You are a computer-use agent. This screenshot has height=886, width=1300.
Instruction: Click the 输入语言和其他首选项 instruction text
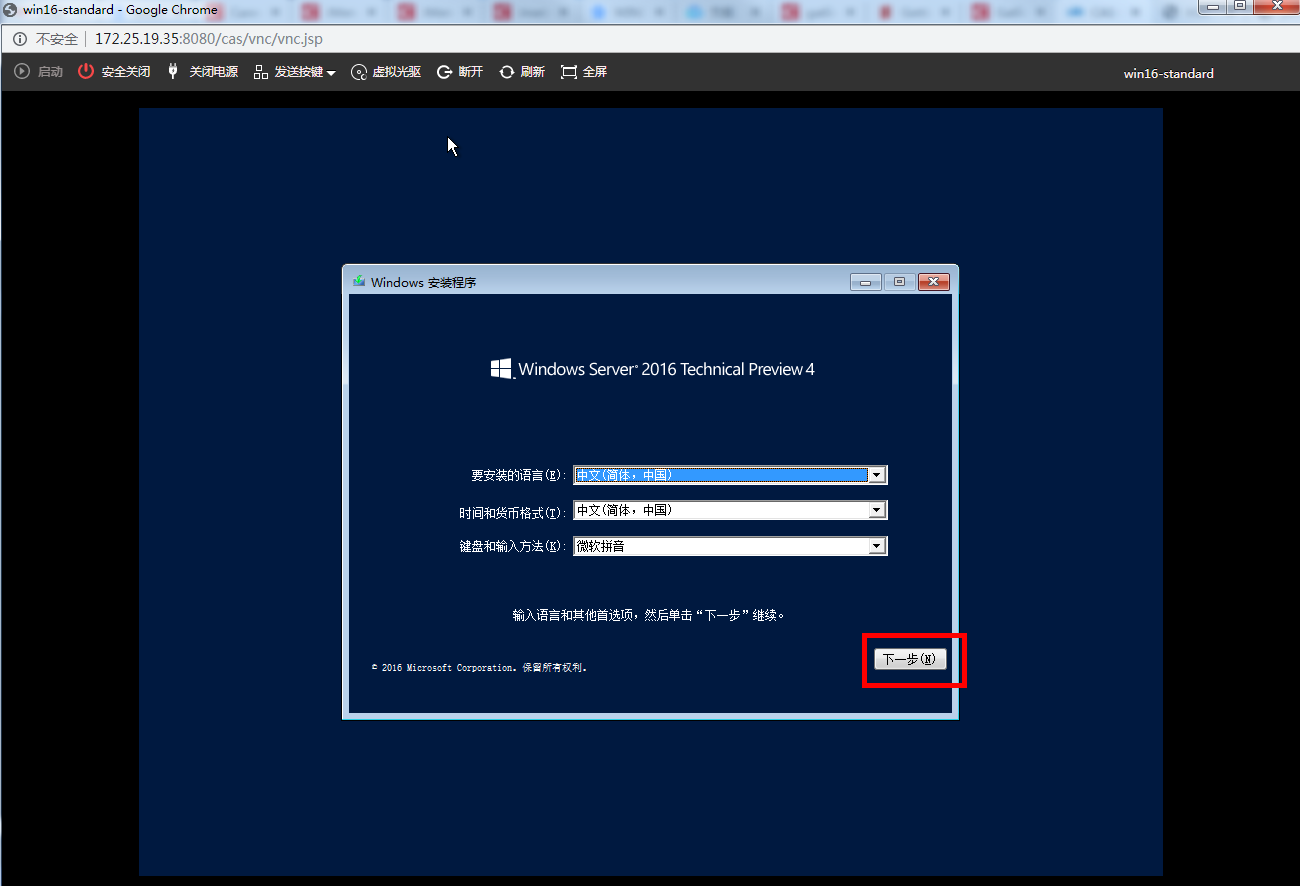click(x=648, y=615)
